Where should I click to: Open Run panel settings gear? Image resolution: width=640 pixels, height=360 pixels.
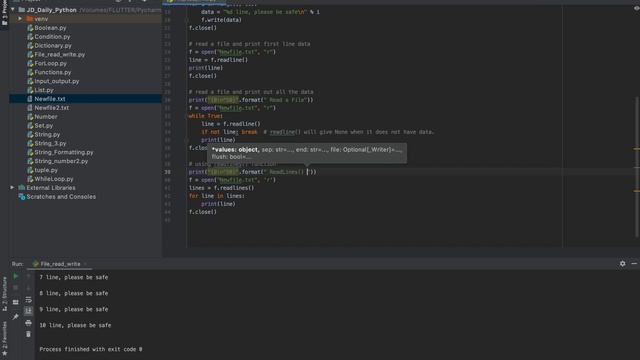[622, 264]
